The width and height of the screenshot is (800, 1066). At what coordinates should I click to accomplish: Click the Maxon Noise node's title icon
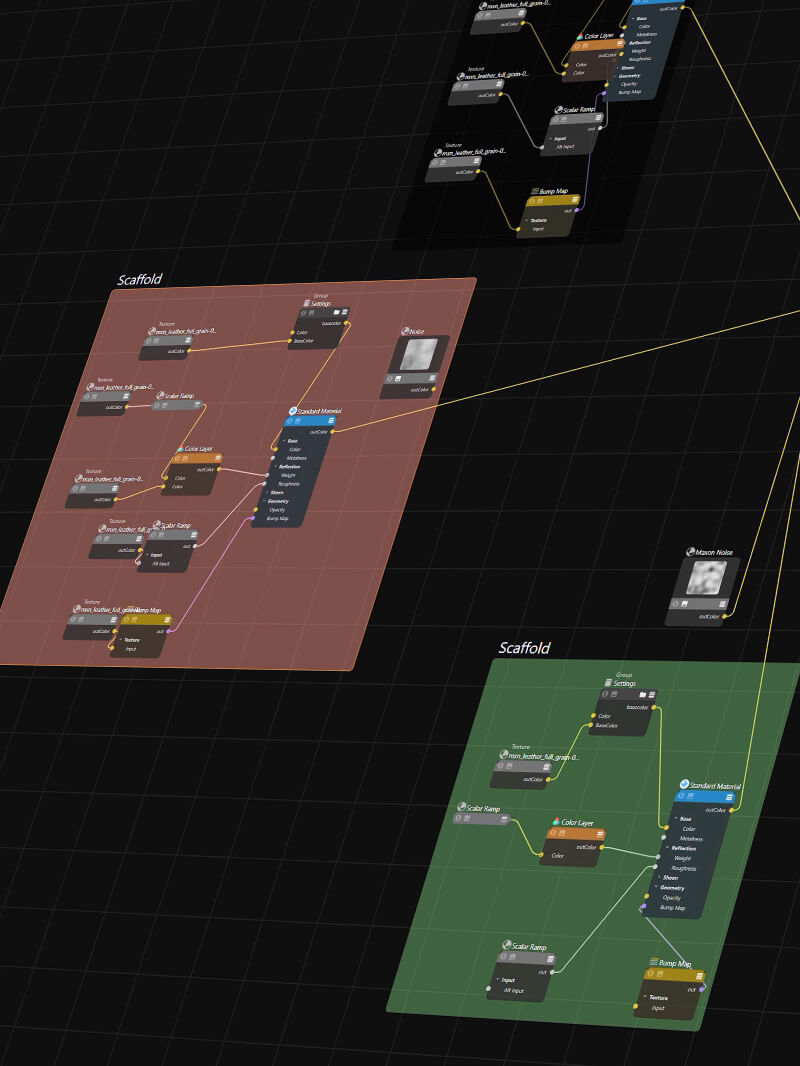pyautogui.click(x=690, y=552)
